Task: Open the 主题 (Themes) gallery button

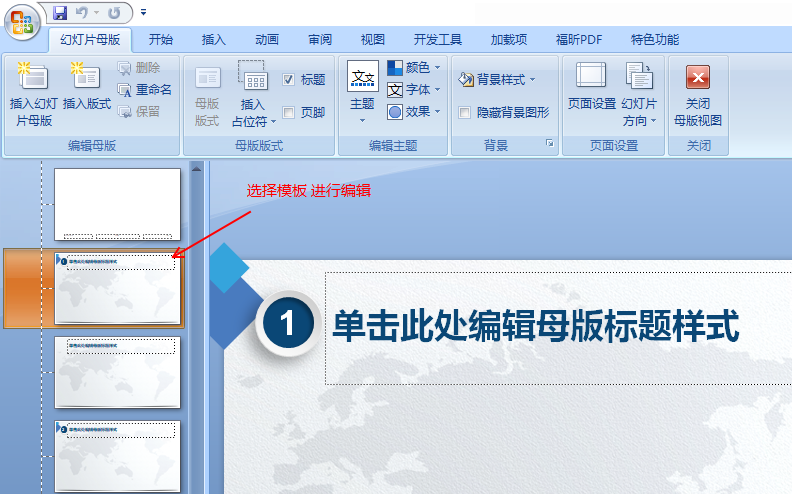Action: pyautogui.click(x=362, y=90)
